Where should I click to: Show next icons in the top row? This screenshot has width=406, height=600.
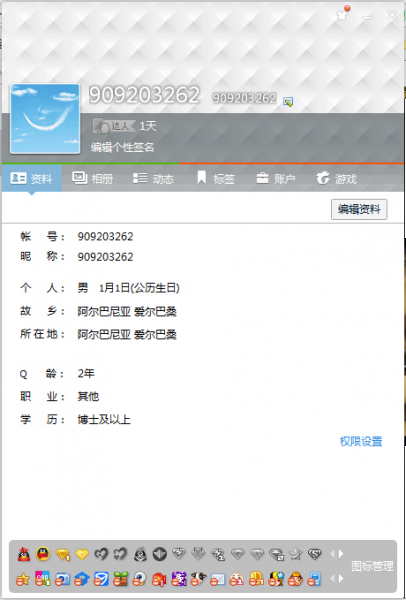(341, 554)
